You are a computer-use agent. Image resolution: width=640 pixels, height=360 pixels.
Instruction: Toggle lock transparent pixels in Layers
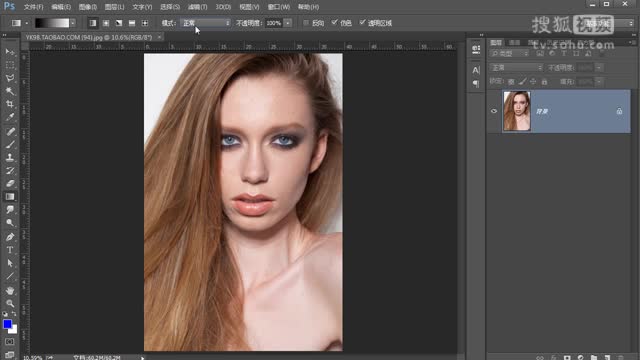(511, 82)
